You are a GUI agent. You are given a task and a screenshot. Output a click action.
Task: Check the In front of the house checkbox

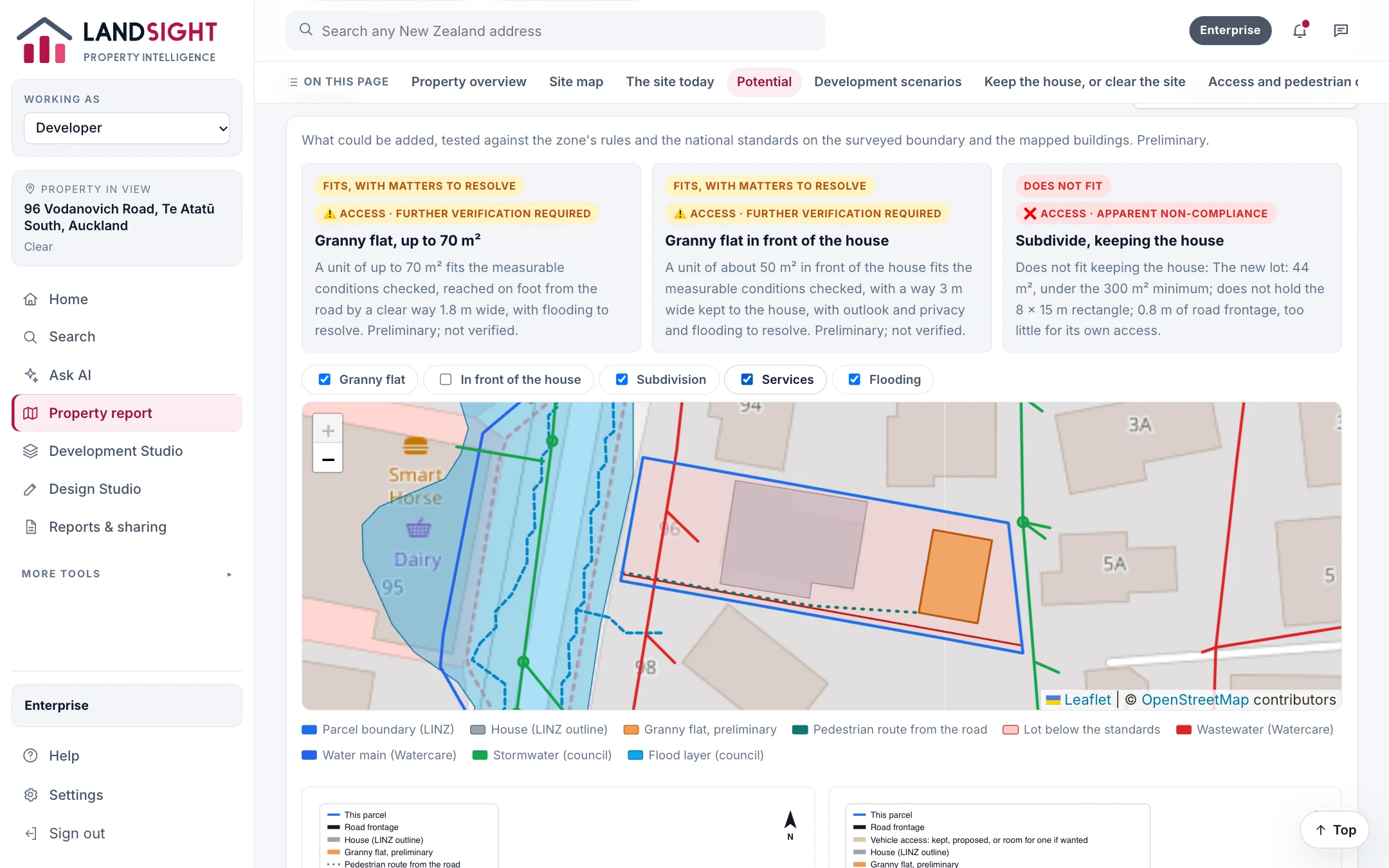(446, 379)
